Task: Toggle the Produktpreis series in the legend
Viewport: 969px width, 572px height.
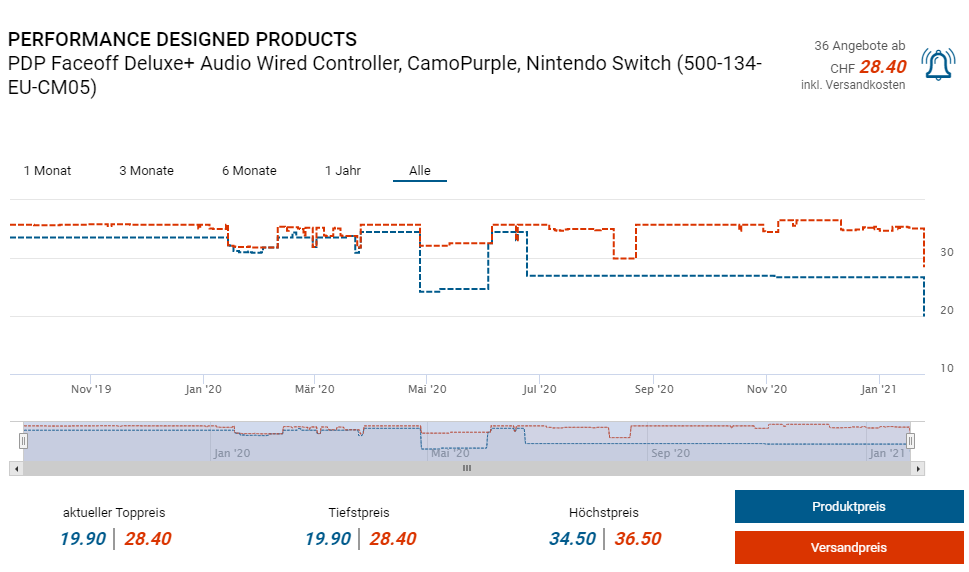Action: click(848, 507)
